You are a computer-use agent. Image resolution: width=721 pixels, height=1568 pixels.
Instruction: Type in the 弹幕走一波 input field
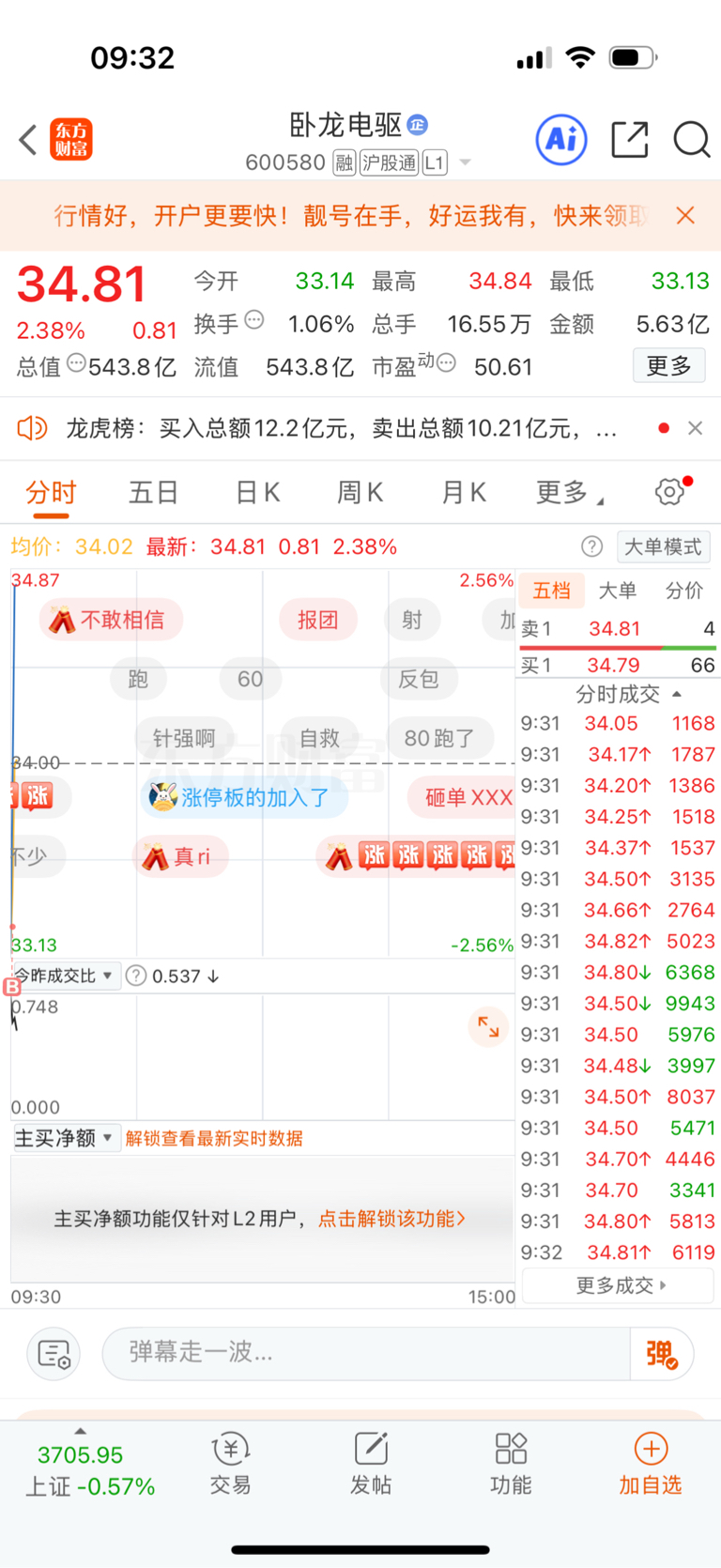(x=366, y=1353)
